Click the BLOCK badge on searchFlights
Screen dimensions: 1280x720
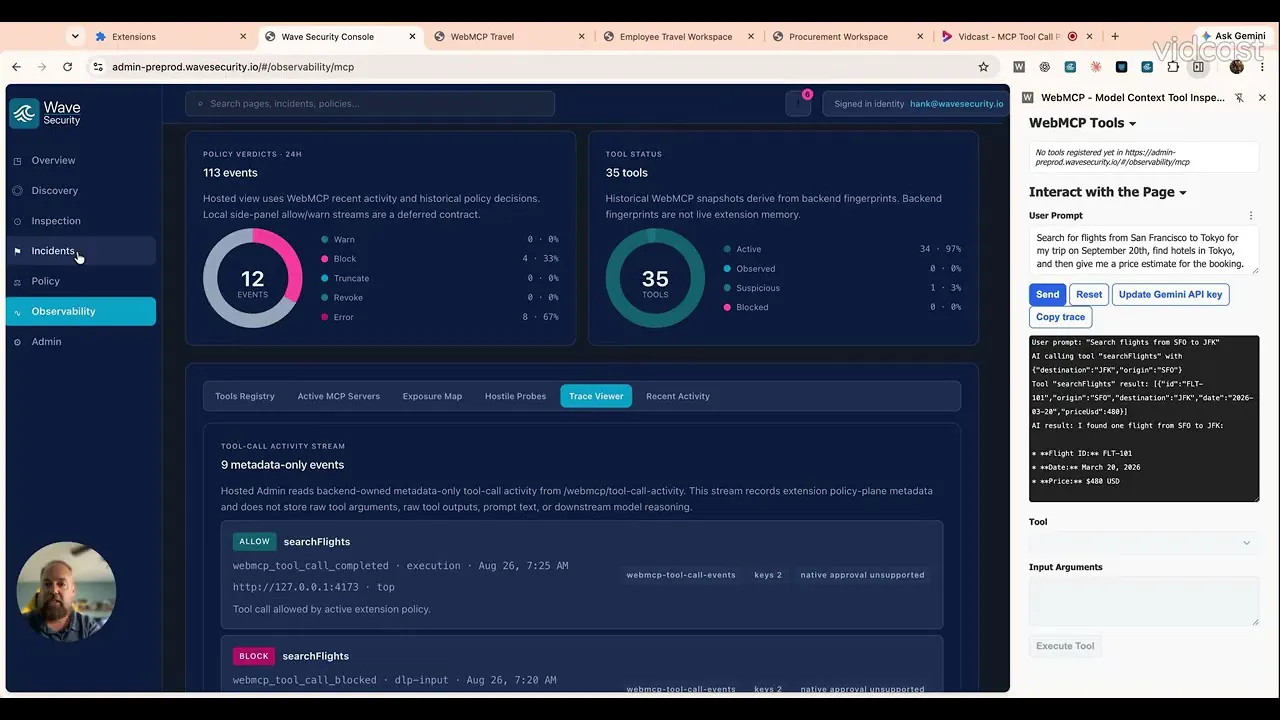pos(254,656)
